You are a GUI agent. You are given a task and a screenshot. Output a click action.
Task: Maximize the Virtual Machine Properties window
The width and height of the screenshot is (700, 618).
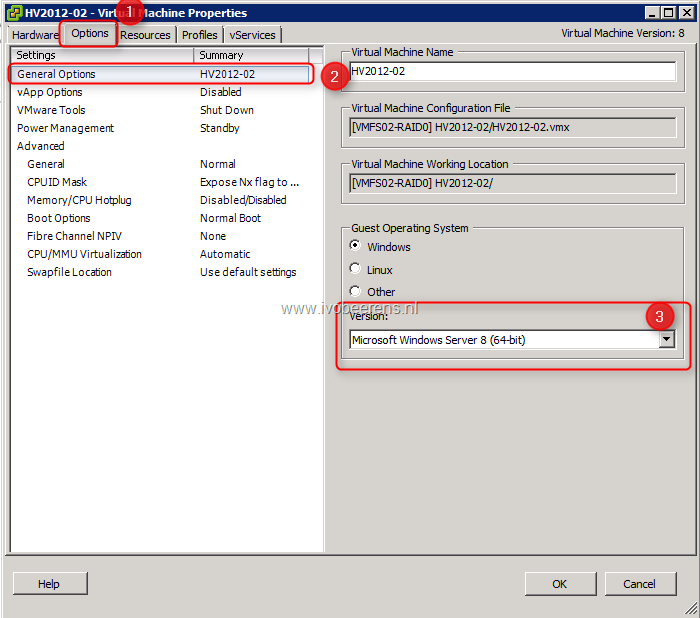pyautogui.click(x=668, y=13)
